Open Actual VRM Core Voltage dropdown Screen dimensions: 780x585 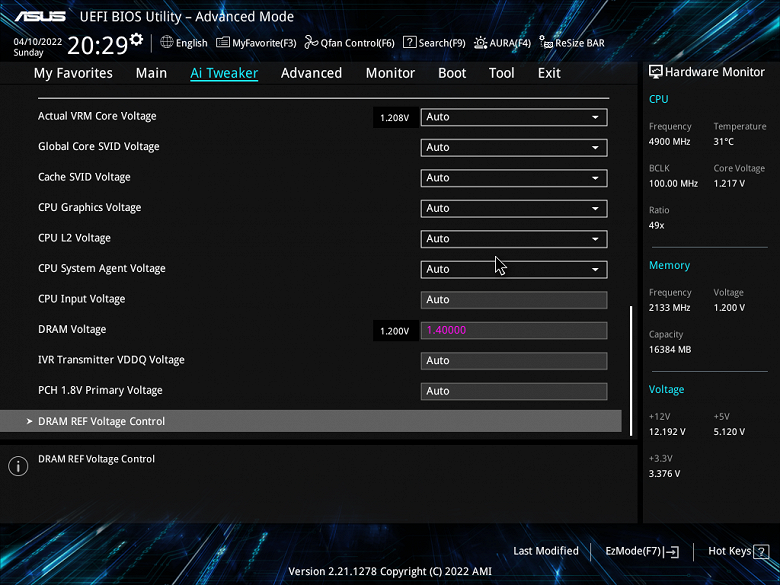514,117
